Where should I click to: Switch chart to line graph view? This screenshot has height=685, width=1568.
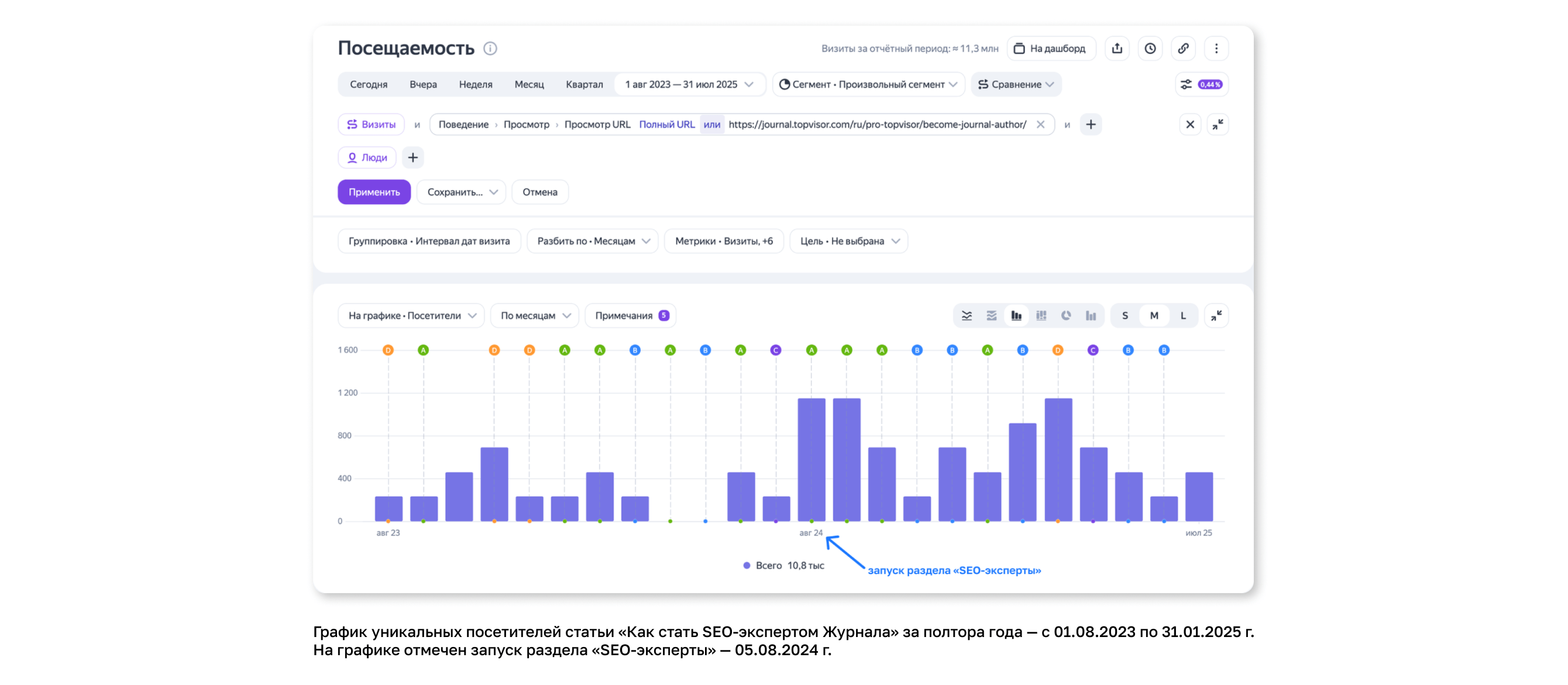(967, 315)
